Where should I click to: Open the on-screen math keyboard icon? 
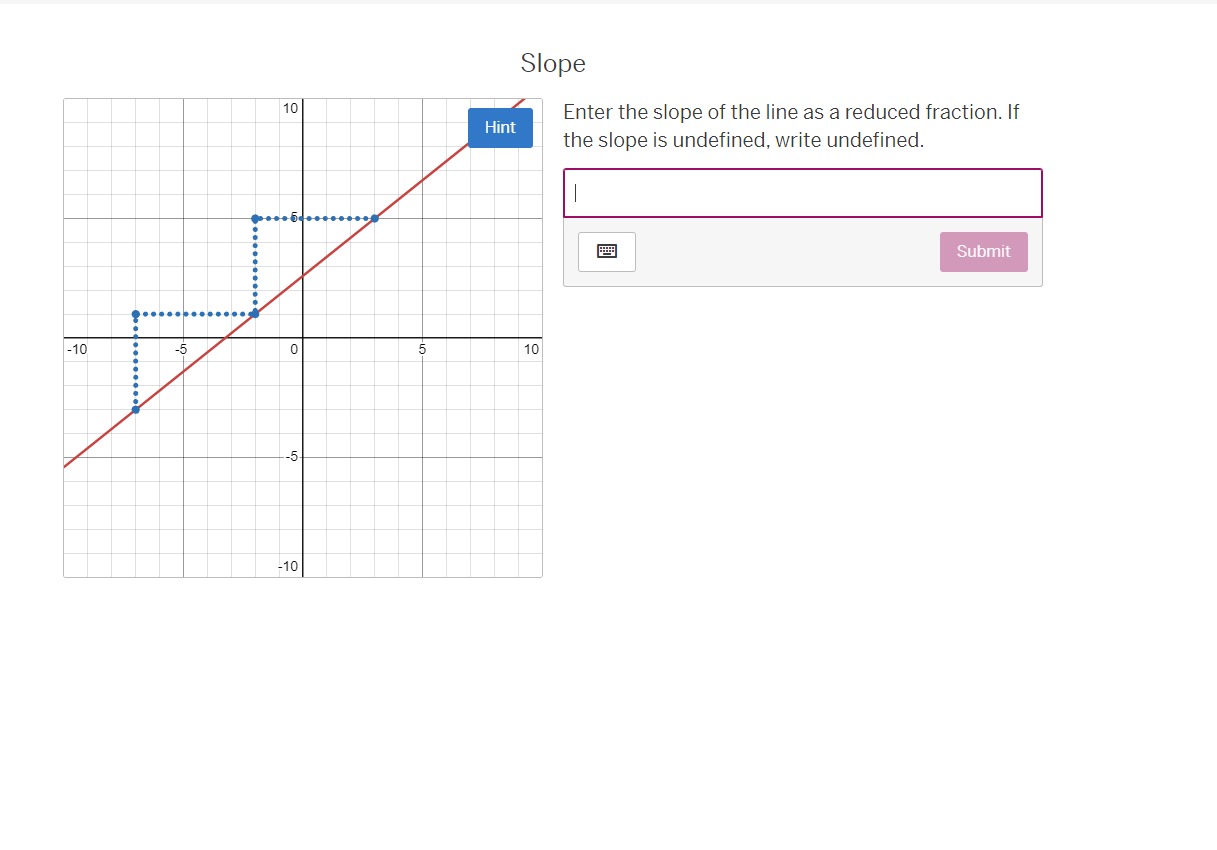pos(607,252)
